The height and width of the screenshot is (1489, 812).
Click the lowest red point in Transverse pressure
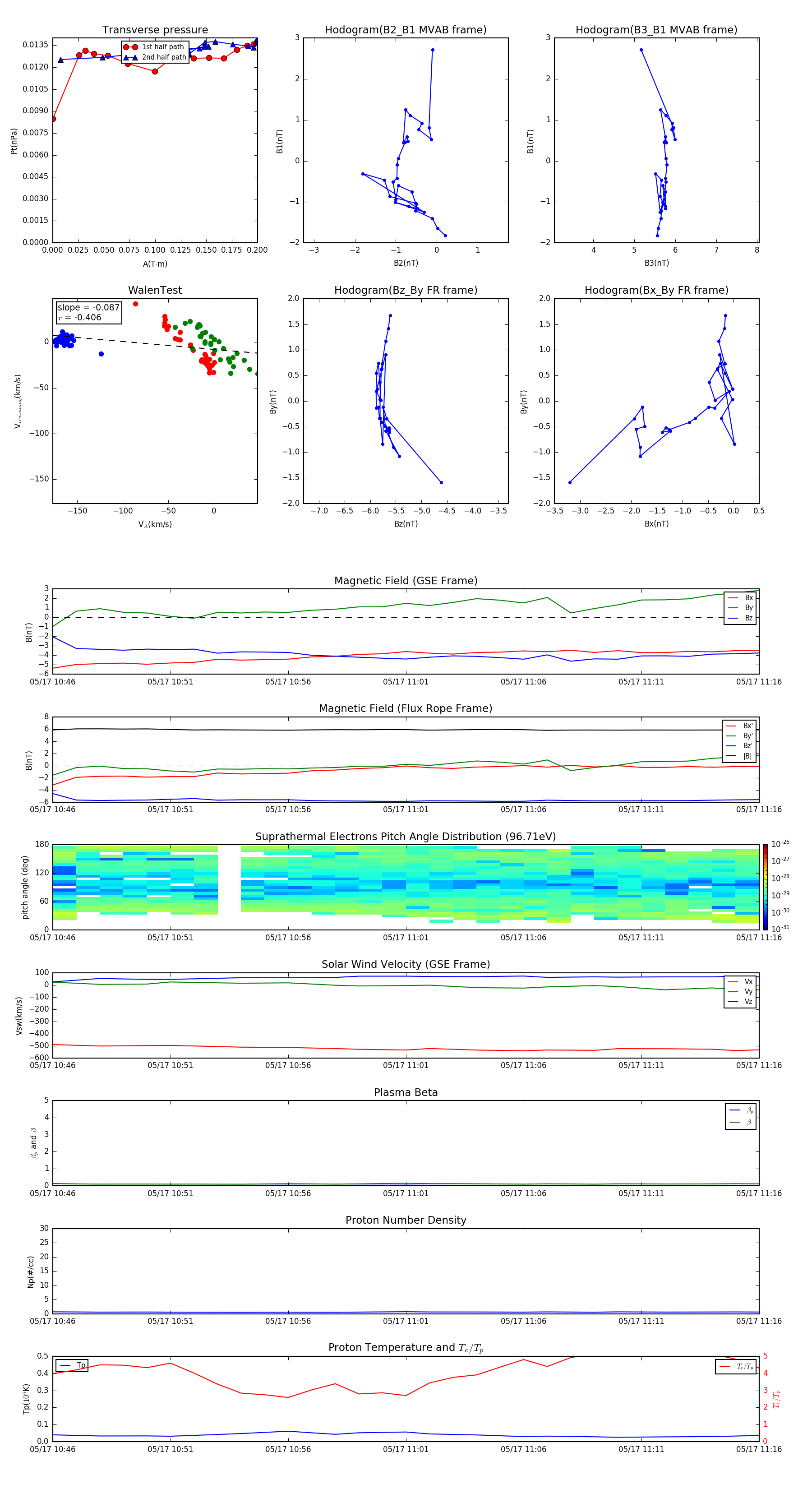coord(53,119)
